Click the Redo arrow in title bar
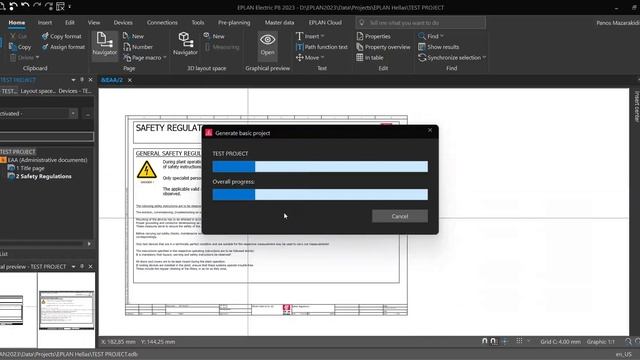This screenshot has width=640, height=360. click(37, 6)
